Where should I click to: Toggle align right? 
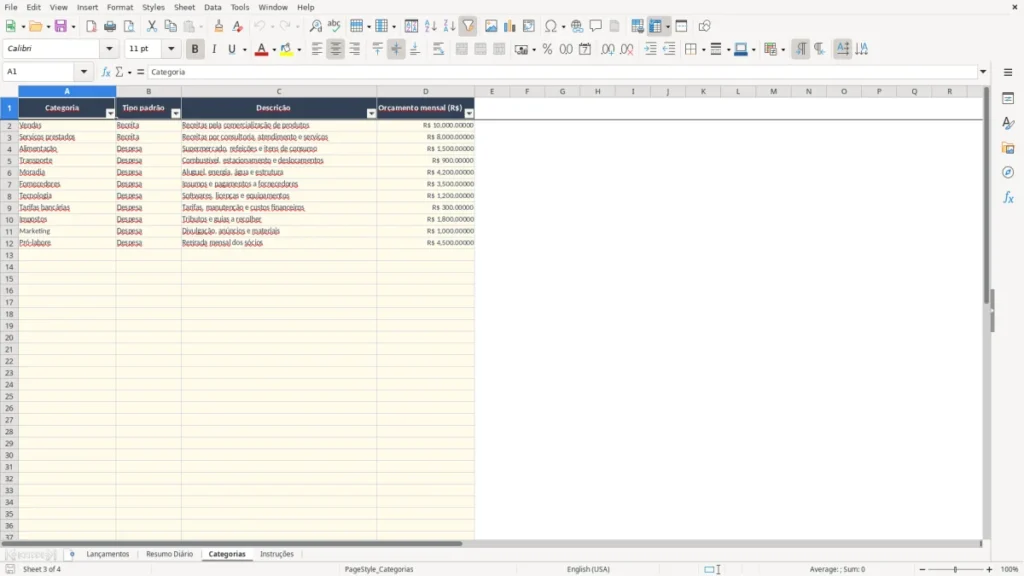(x=355, y=49)
